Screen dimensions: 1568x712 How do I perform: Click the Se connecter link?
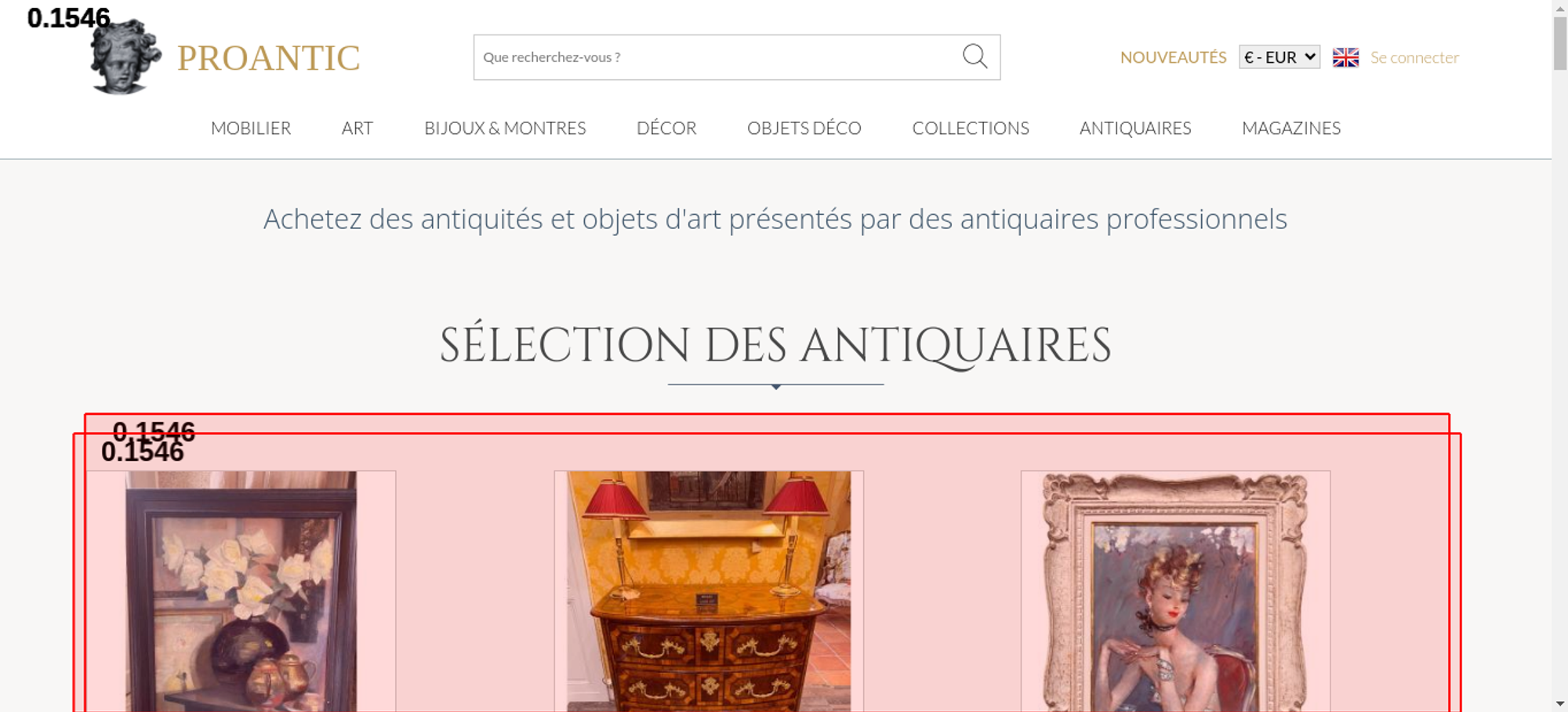(1414, 57)
